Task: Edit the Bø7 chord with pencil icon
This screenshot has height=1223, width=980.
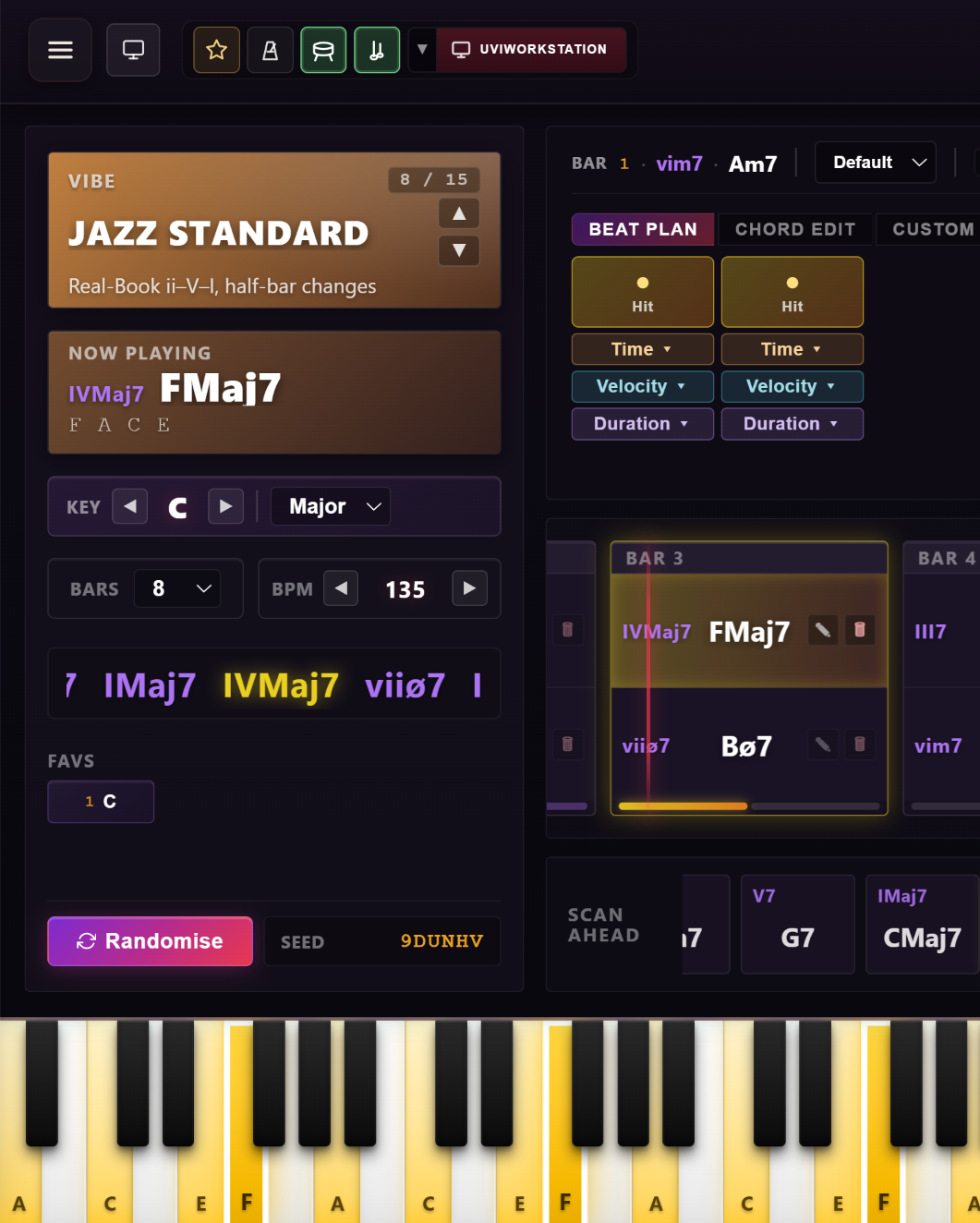Action: pos(822,745)
